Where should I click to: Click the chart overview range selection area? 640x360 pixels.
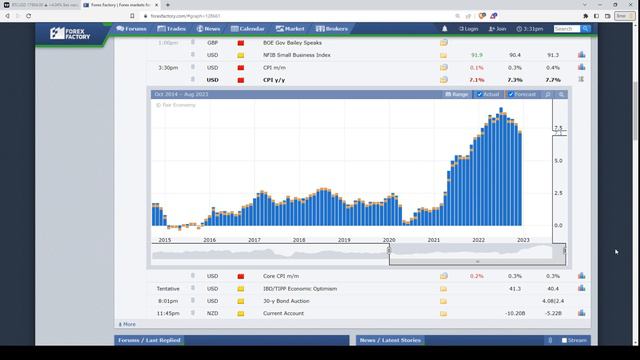click(477, 254)
